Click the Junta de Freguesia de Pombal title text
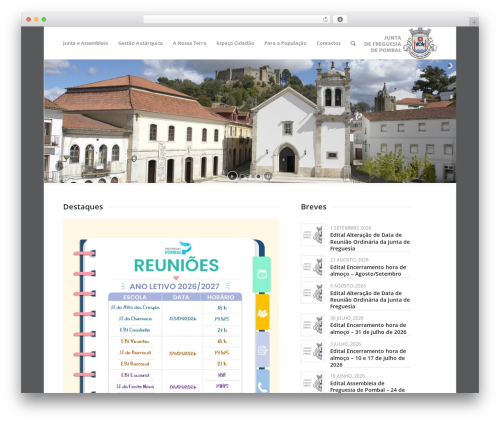 point(383,44)
